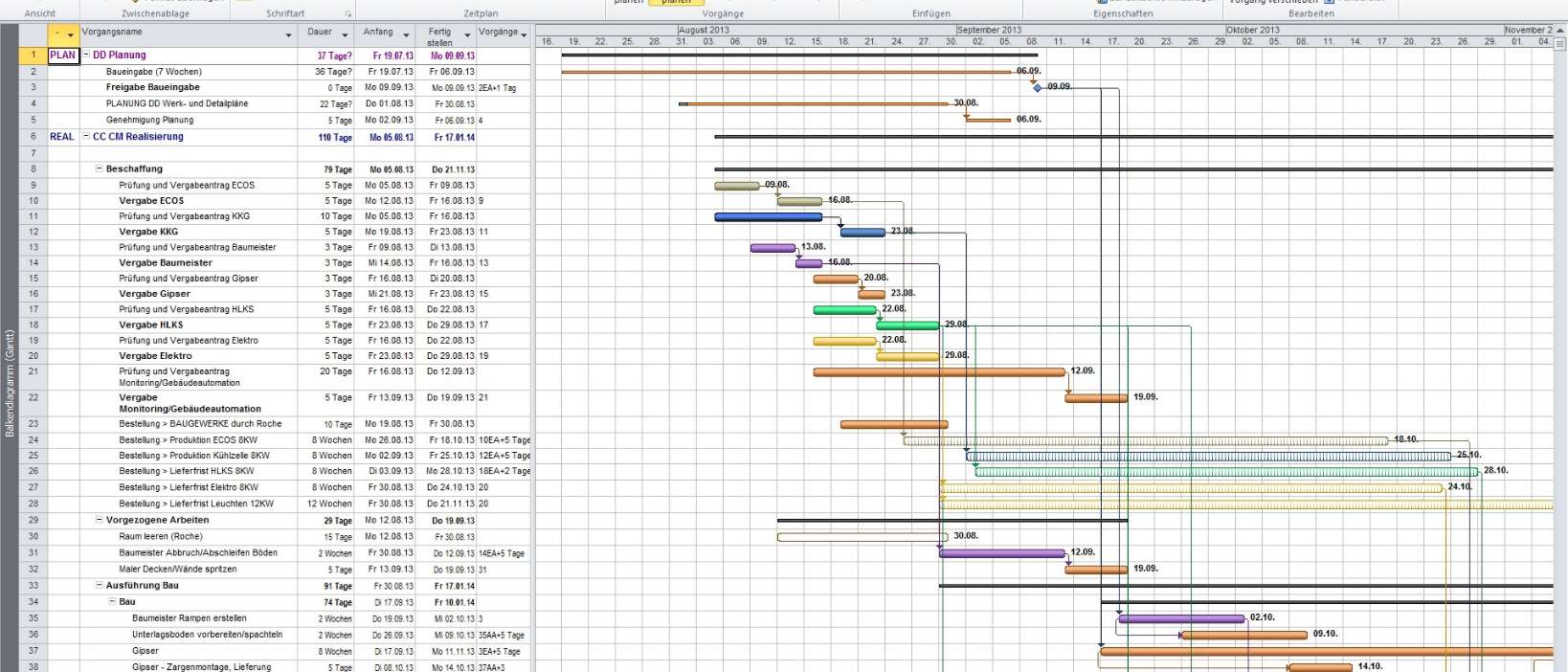This screenshot has height=672, width=1568.
Task: Open the Vorgangsname column filter dropdown
Action: 288,35
